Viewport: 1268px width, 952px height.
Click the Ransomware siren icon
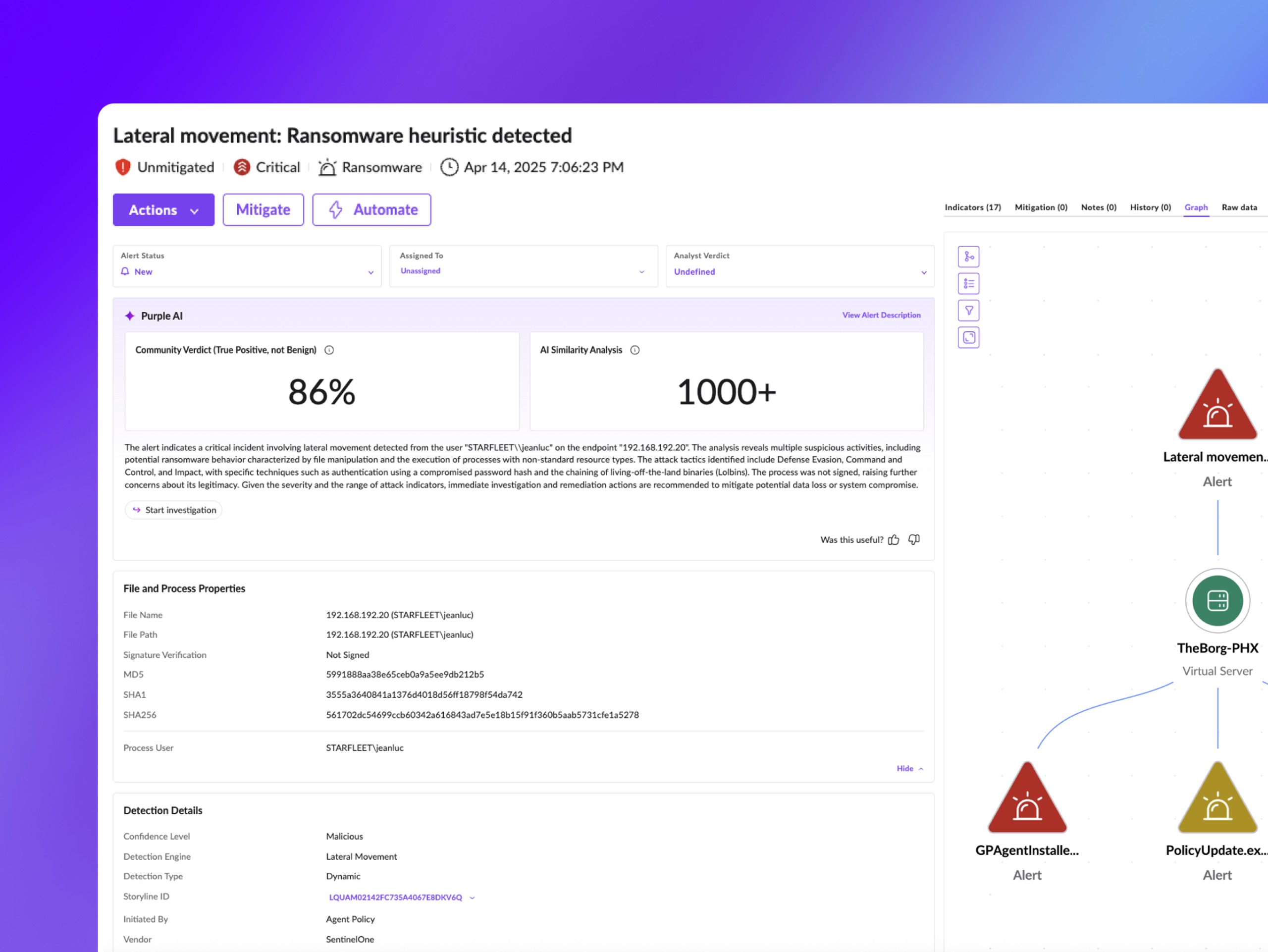(x=327, y=167)
